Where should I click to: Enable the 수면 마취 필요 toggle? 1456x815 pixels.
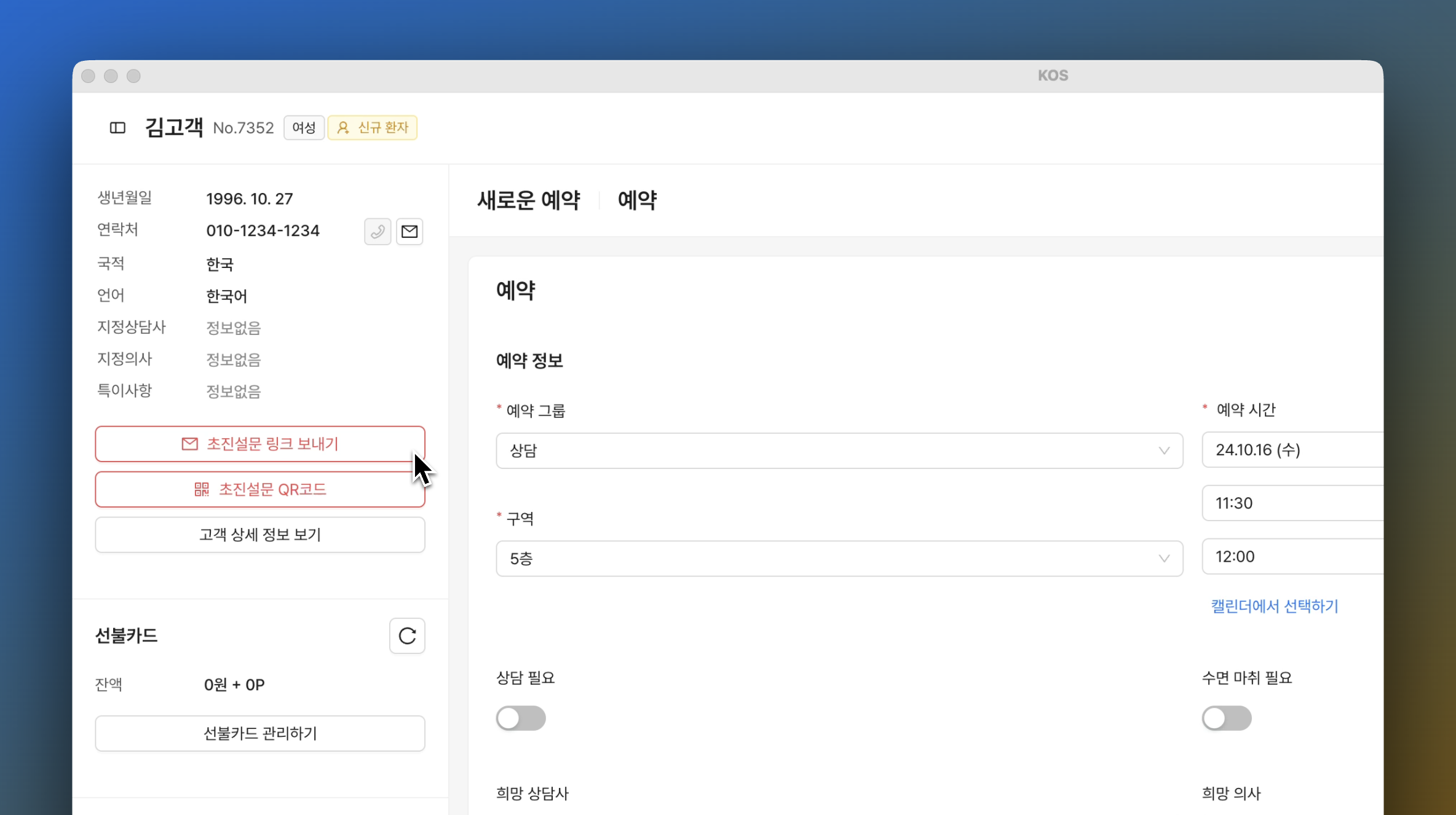tap(1226, 718)
